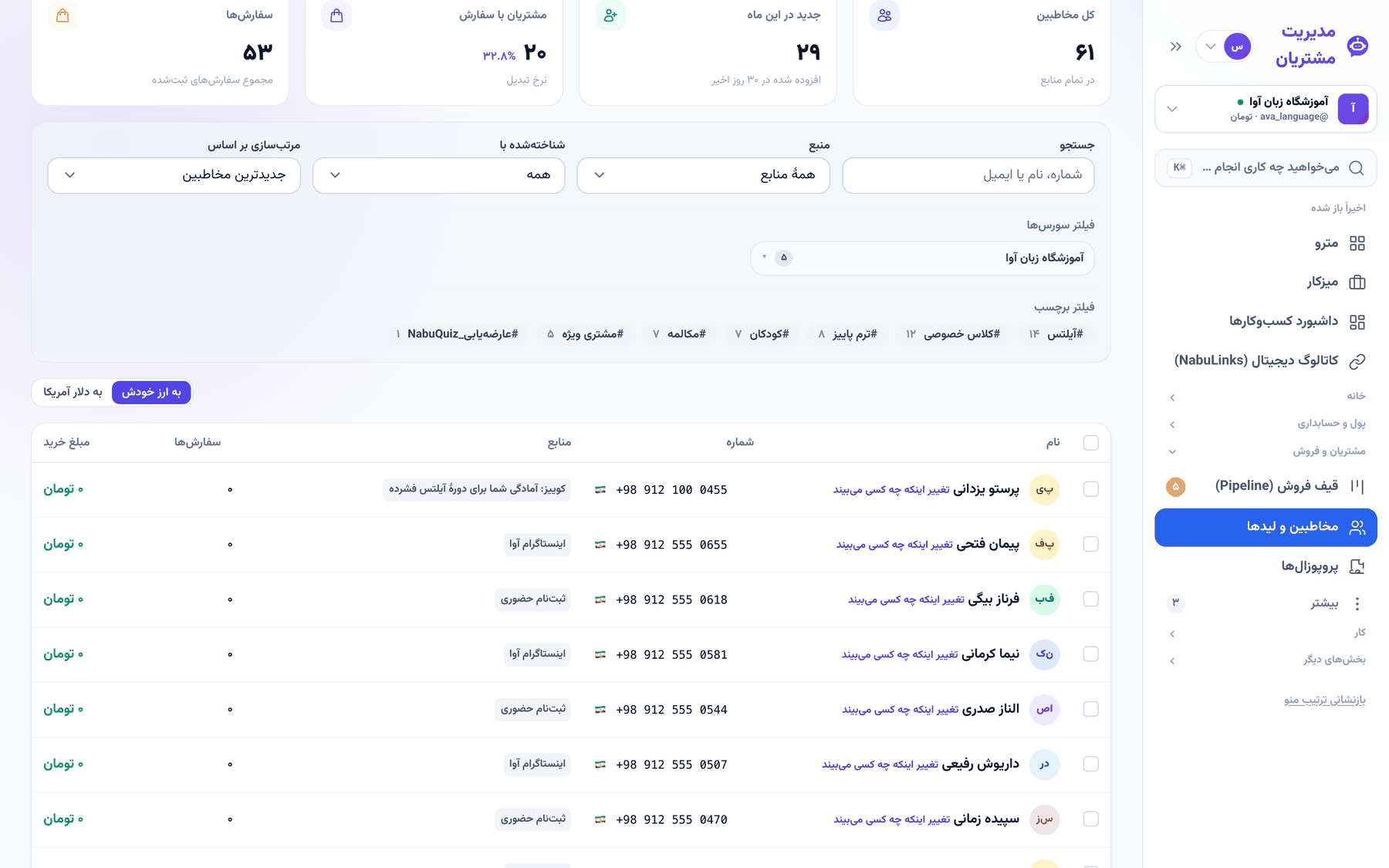
Task: Click the Pipeline funnel icon
Action: [1357, 486]
